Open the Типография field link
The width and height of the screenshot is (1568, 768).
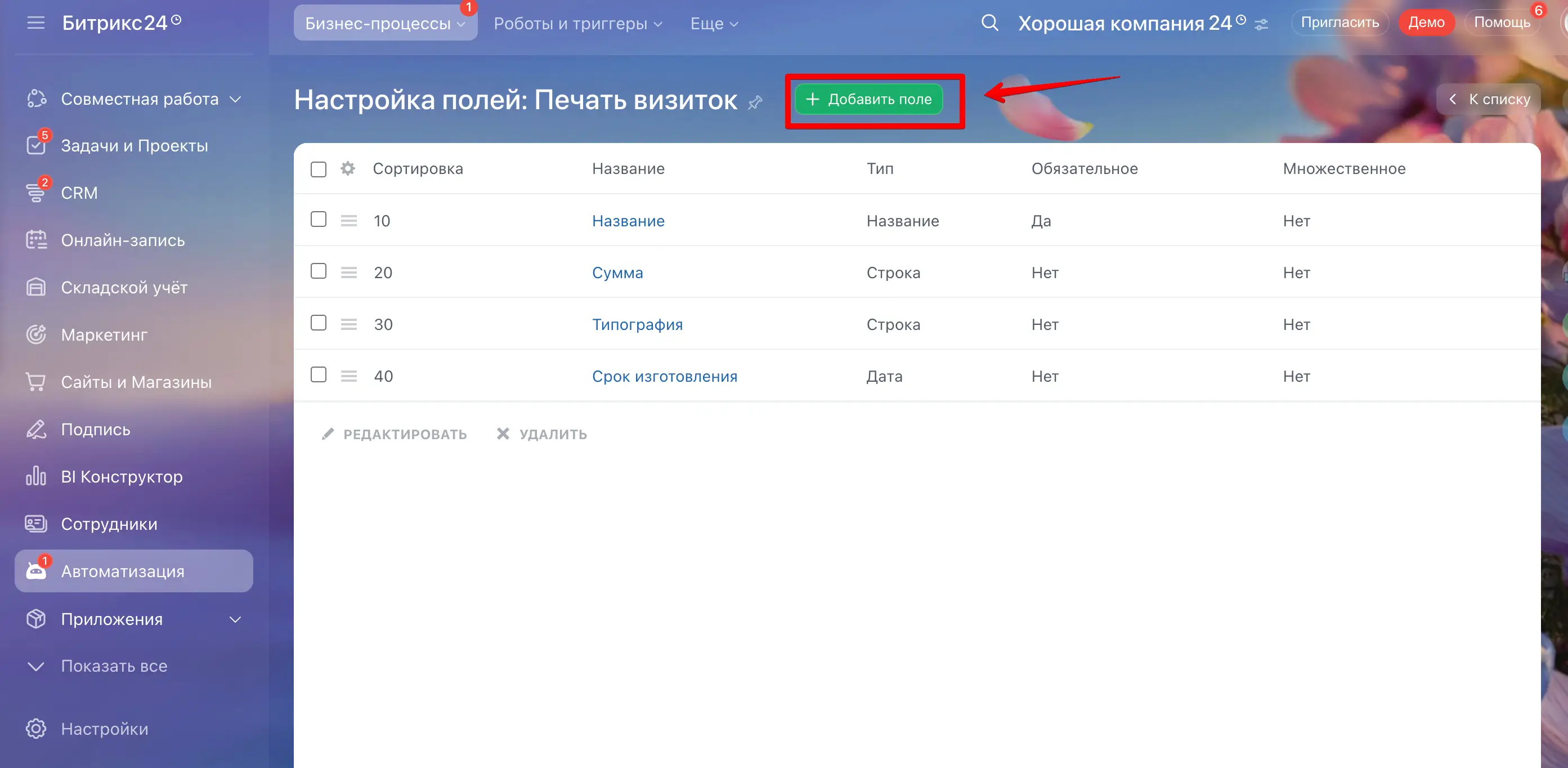(637, 325)
